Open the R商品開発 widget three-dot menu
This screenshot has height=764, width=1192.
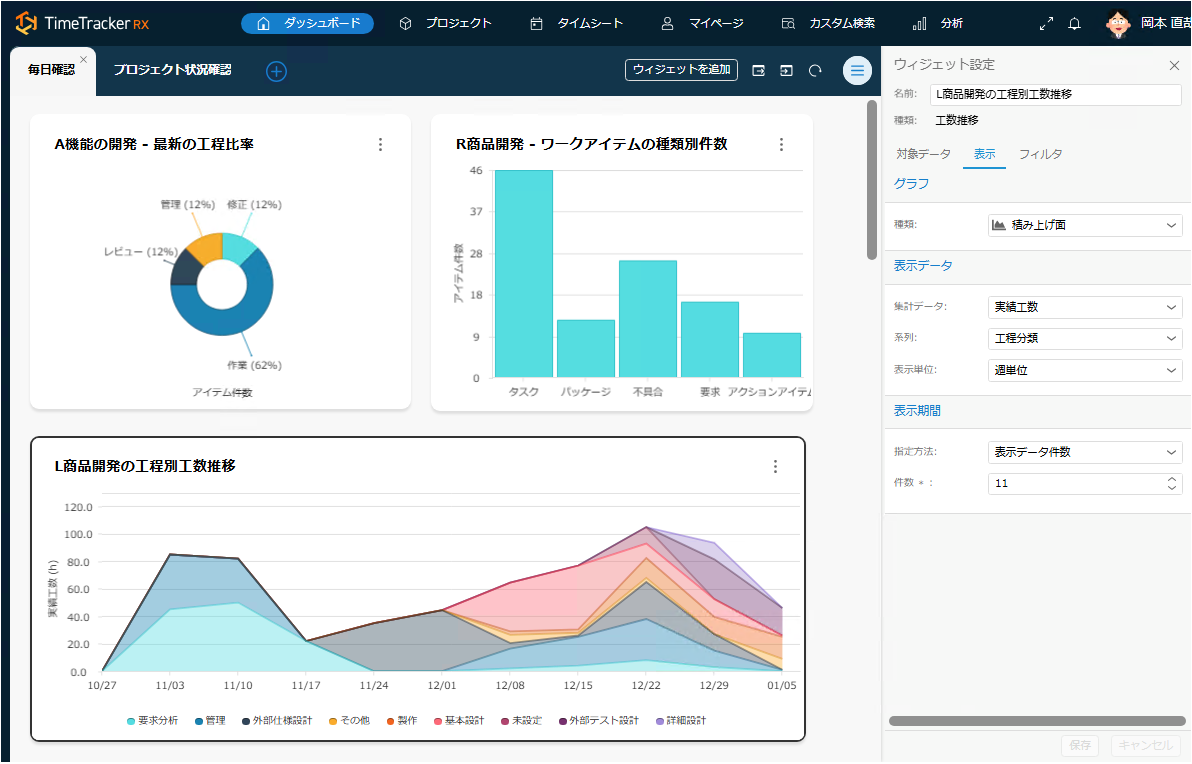coord(781,144)
